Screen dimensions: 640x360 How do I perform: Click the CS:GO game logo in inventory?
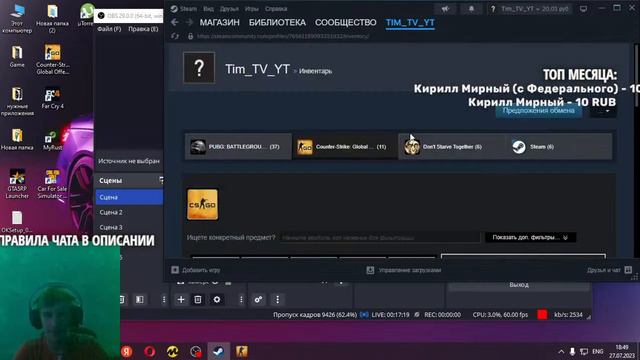[x=202, y=204]
